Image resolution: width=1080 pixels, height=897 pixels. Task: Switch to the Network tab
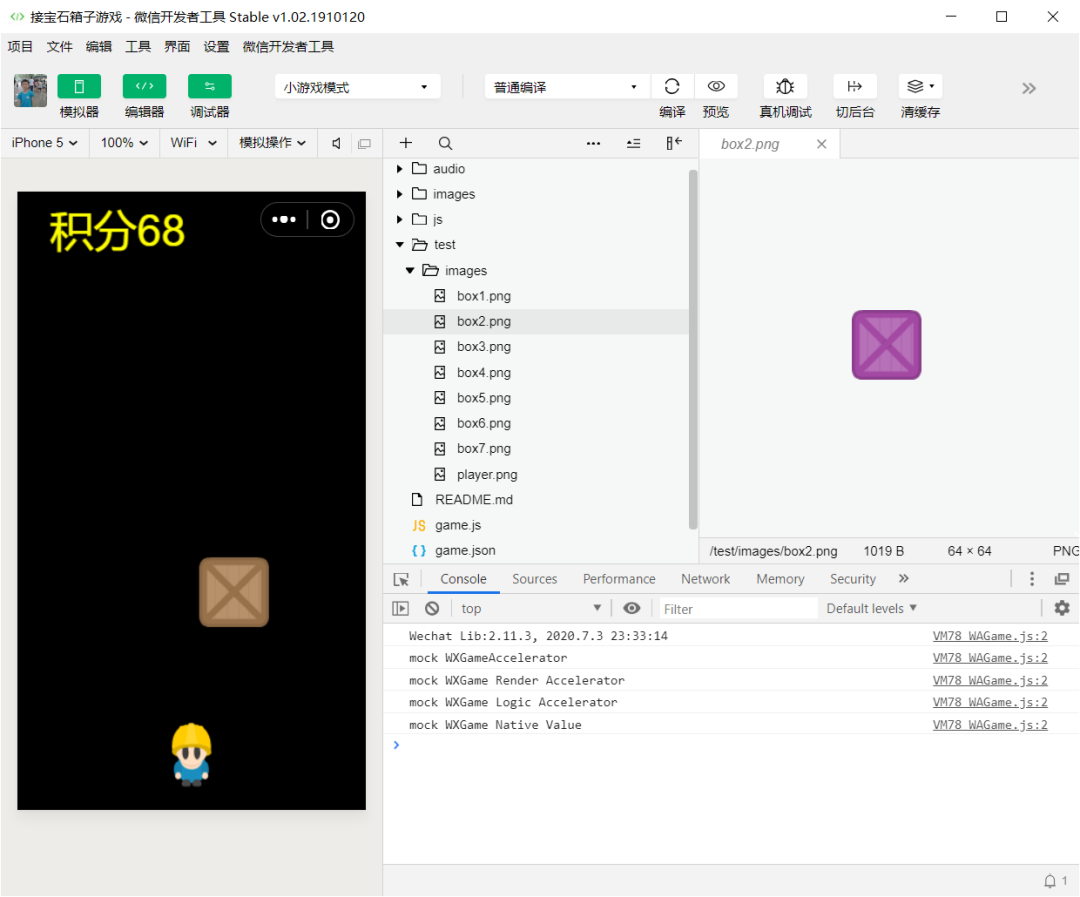tap(705, 579)
